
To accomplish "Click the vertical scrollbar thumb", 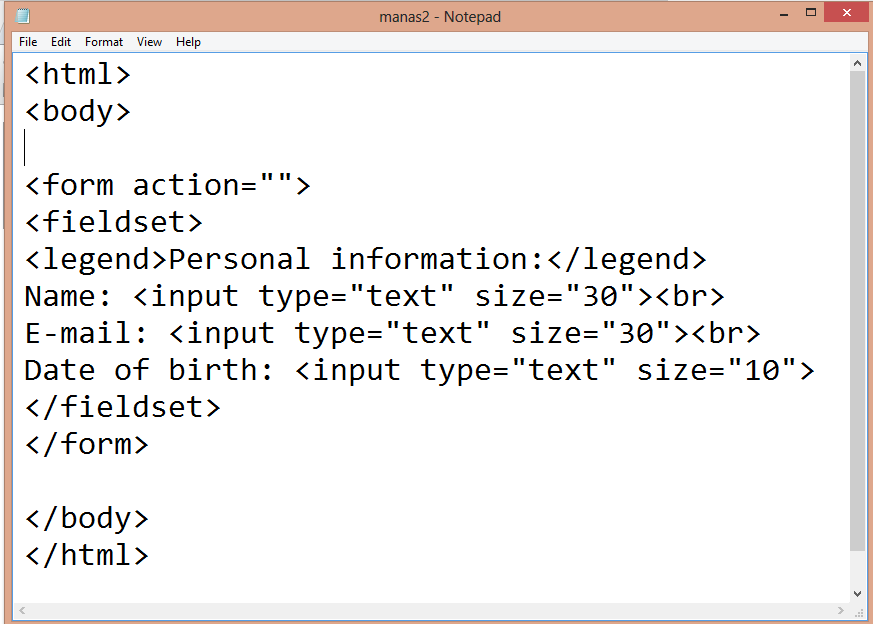I will [x=857, y=311].
